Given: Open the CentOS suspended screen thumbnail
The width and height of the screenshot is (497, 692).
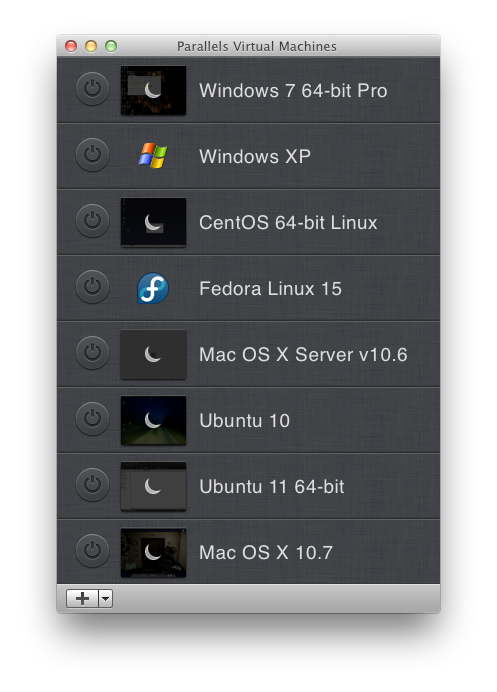Looking at the screenshot, I should coord(153,222).
